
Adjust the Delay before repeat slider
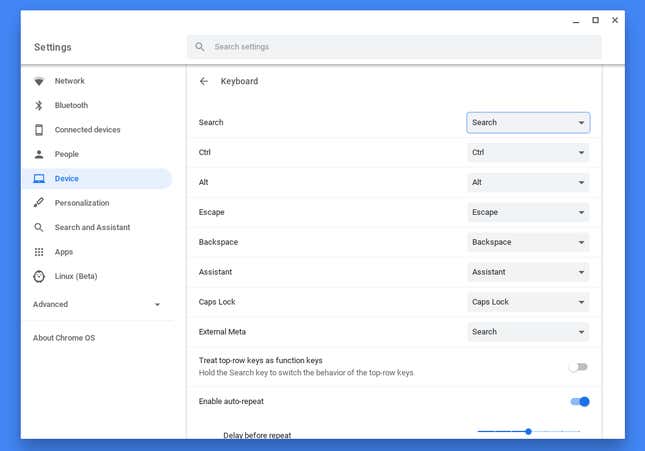[529, 431]
